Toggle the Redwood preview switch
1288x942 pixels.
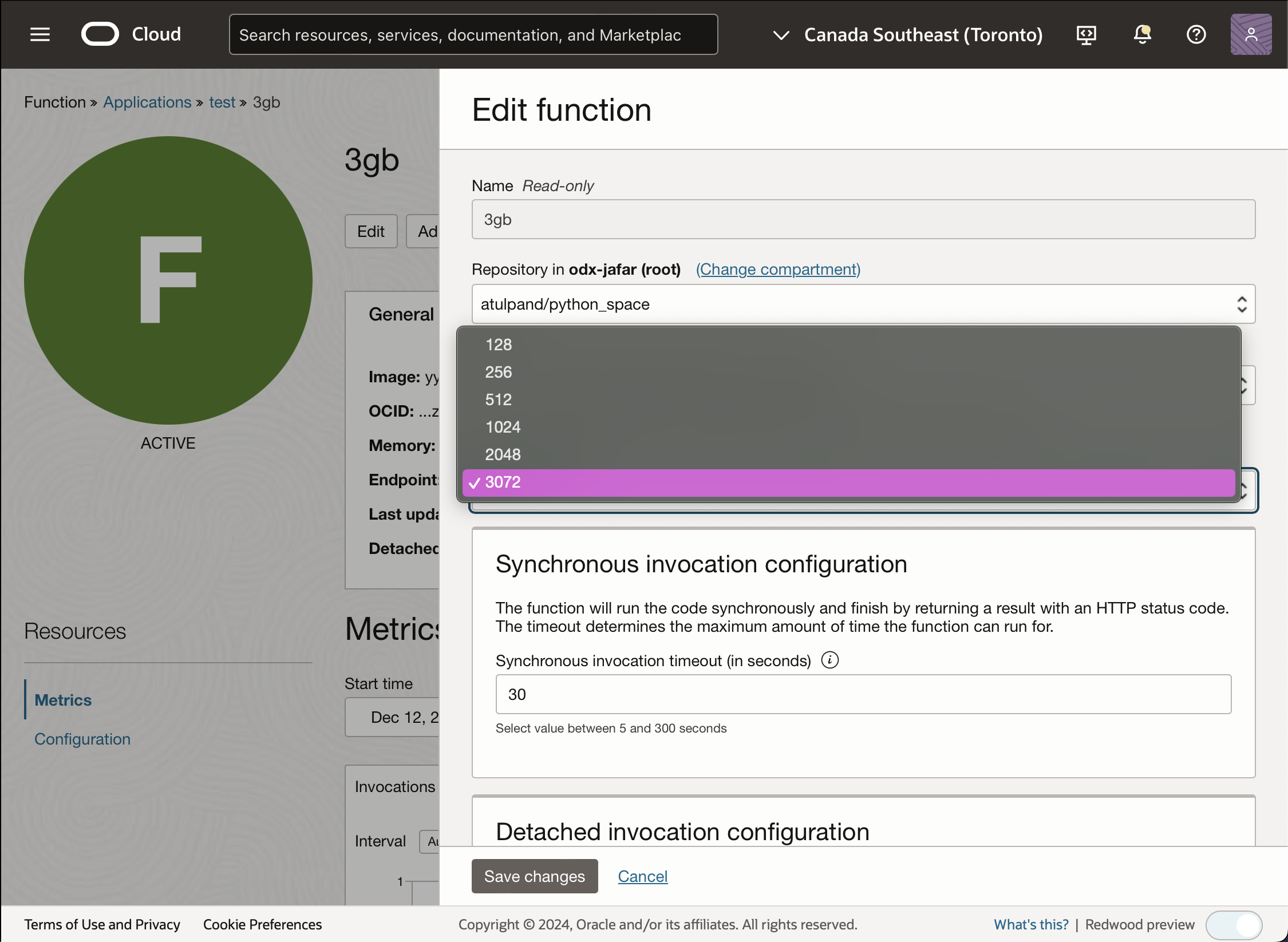point(1234,924)
